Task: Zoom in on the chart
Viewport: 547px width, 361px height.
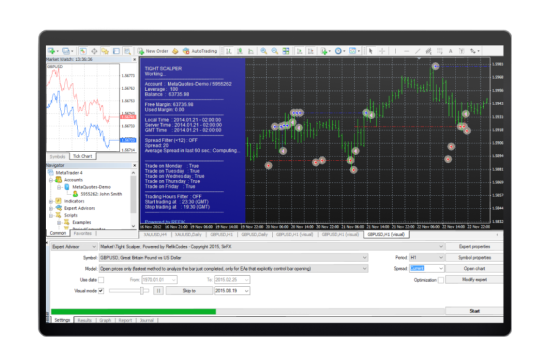Action: [264, 51]
